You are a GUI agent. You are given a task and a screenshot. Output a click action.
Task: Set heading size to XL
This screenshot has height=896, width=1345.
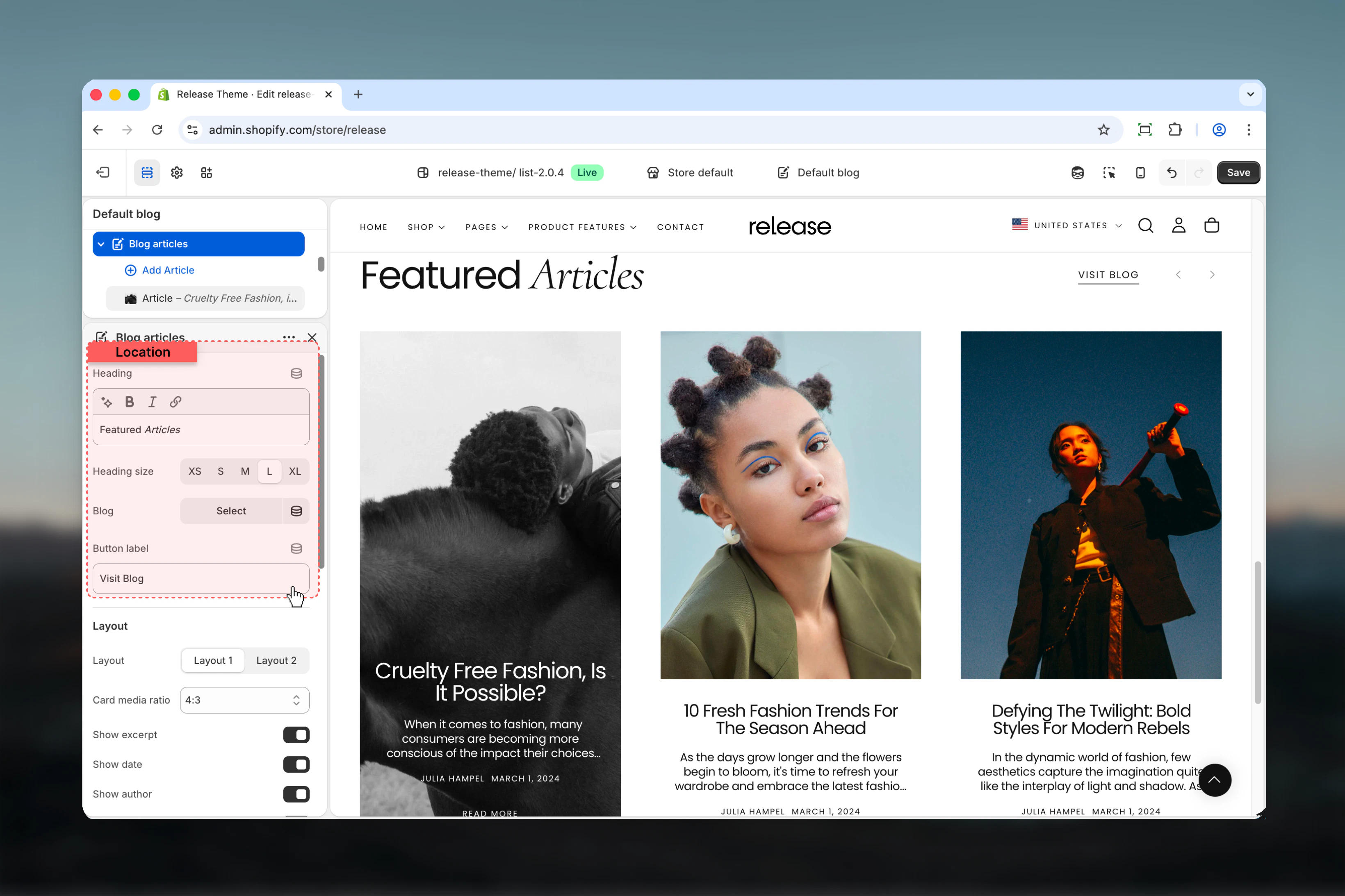click(x=295, y=472)
